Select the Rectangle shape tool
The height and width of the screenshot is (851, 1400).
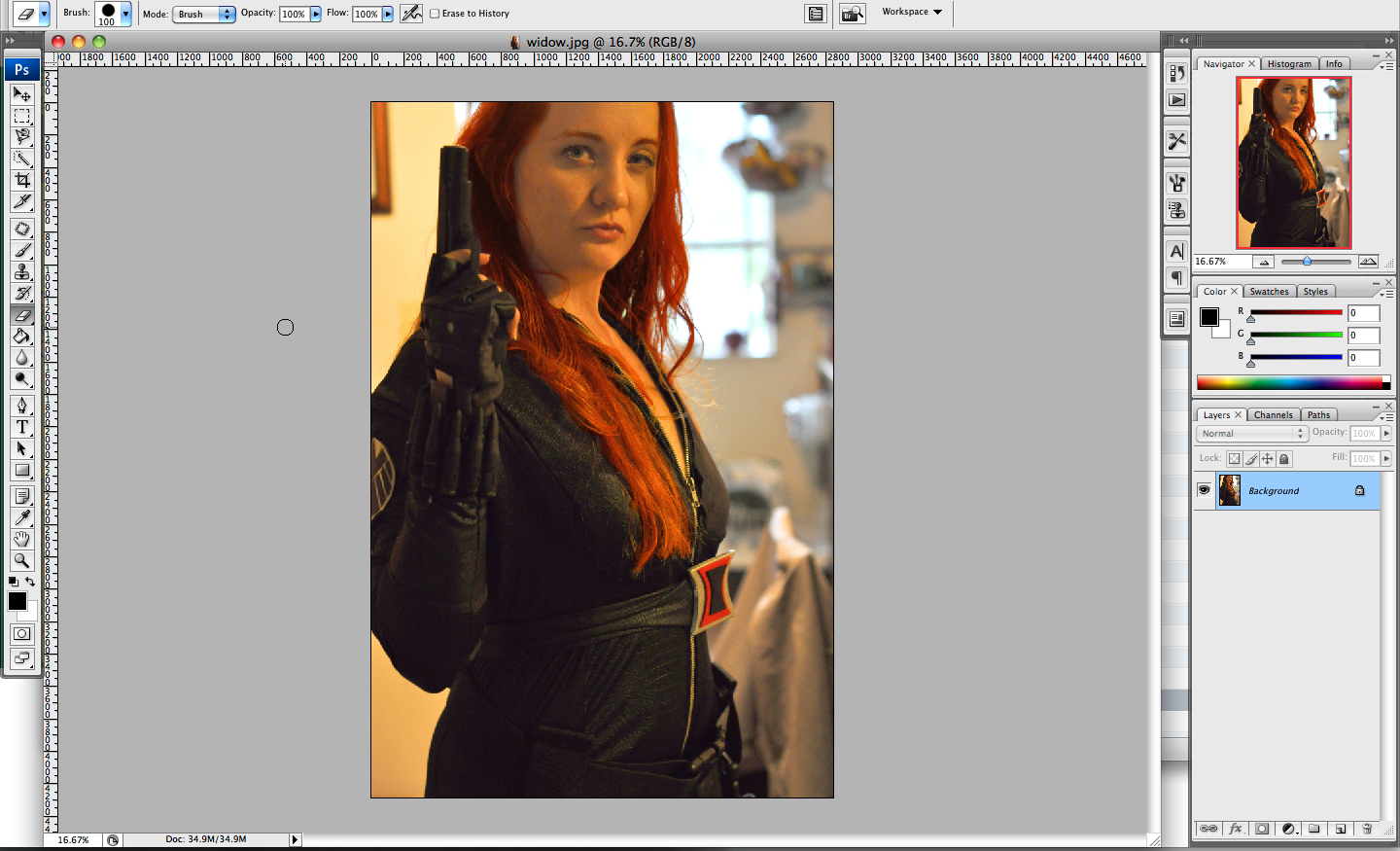pyautogui.click(x=21, y=470)
